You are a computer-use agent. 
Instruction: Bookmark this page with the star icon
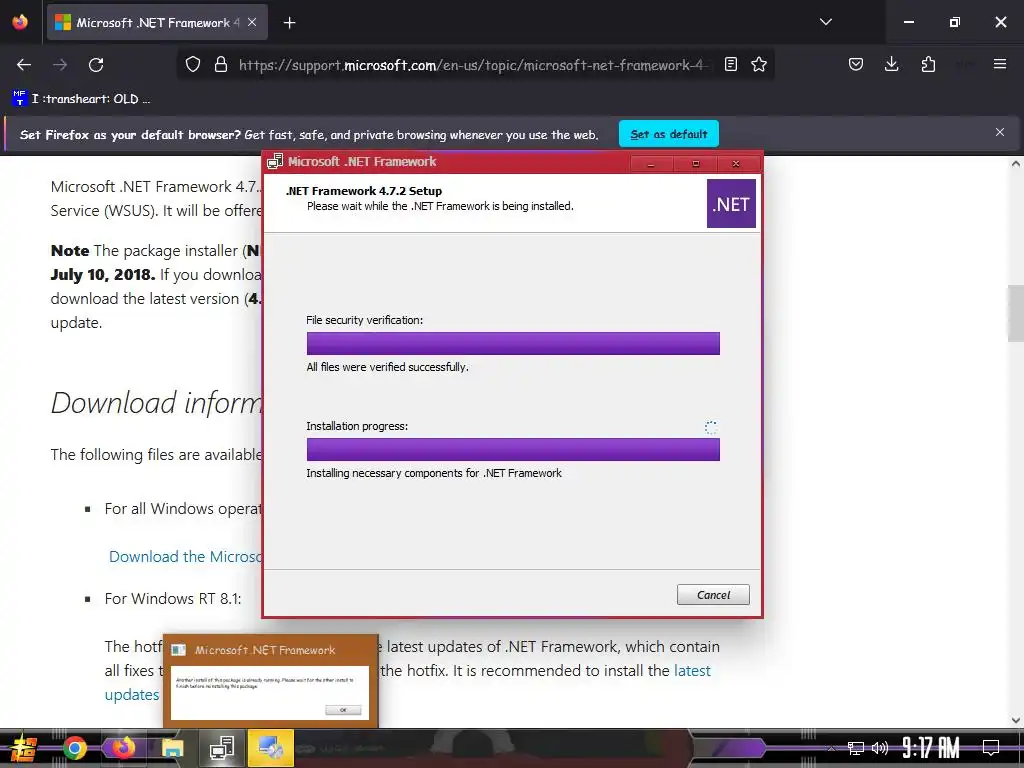point(759,65)
